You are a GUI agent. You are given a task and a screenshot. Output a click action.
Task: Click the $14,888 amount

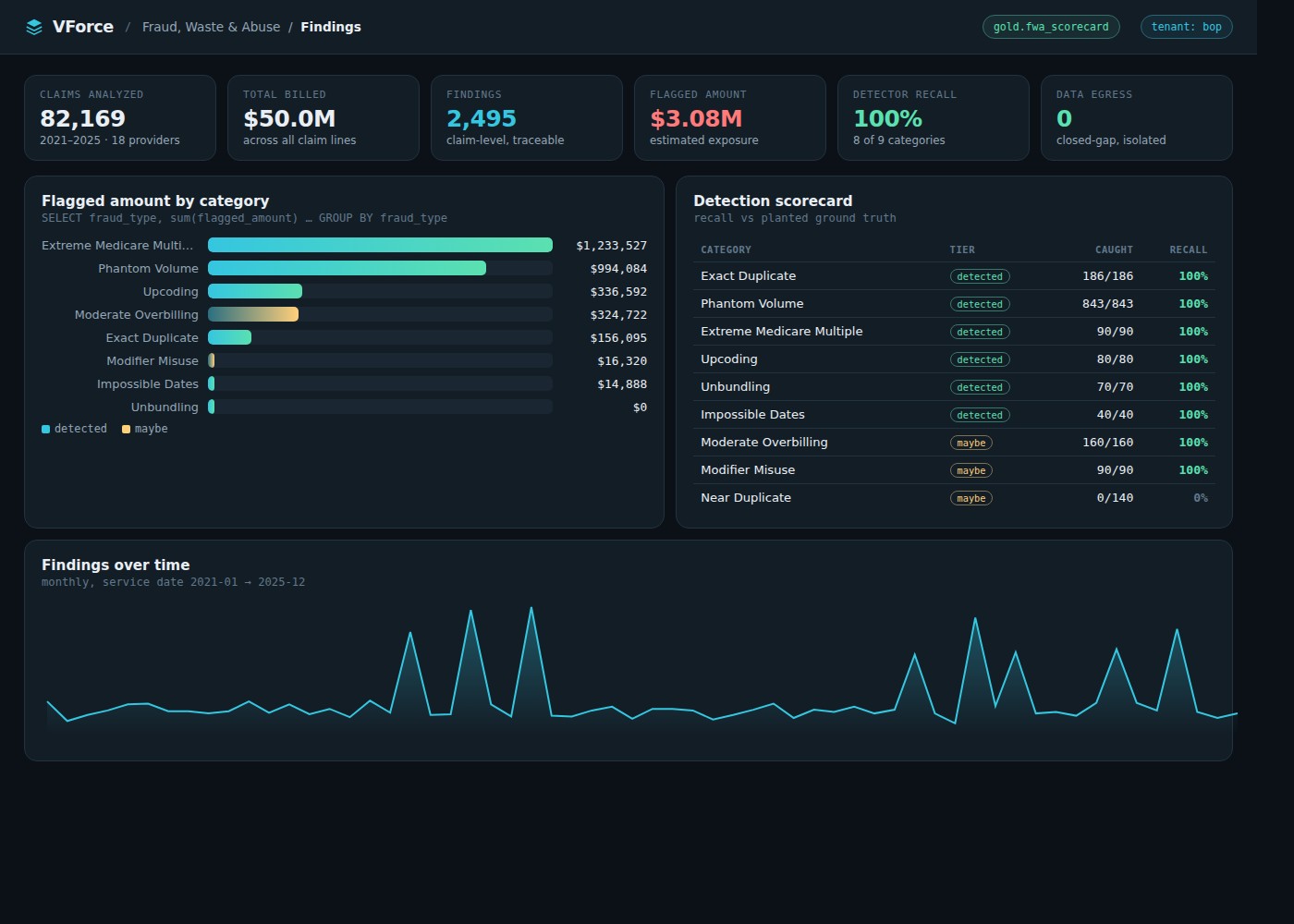pos(622,384)
